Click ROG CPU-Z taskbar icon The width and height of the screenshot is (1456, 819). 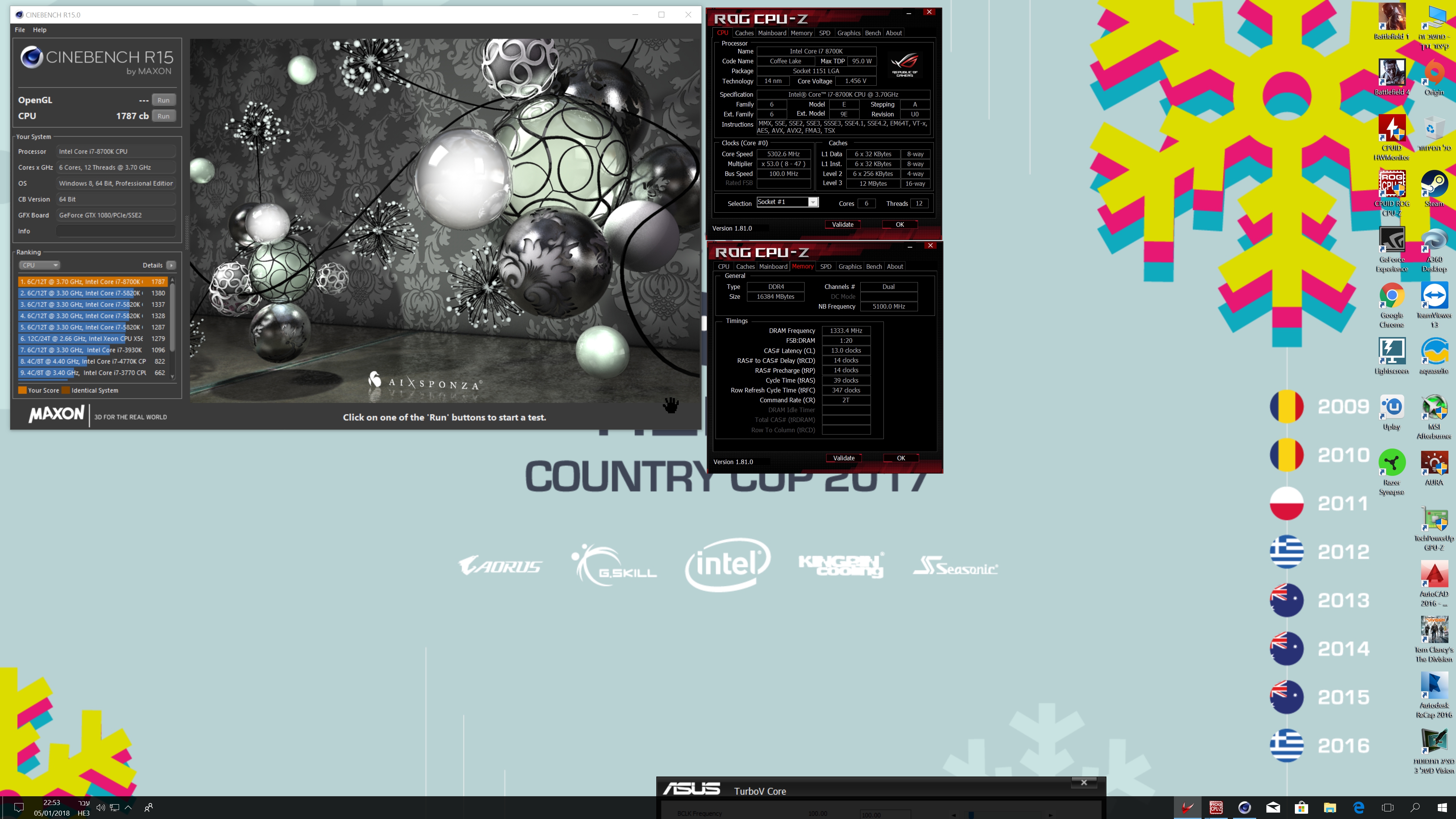1216,807
